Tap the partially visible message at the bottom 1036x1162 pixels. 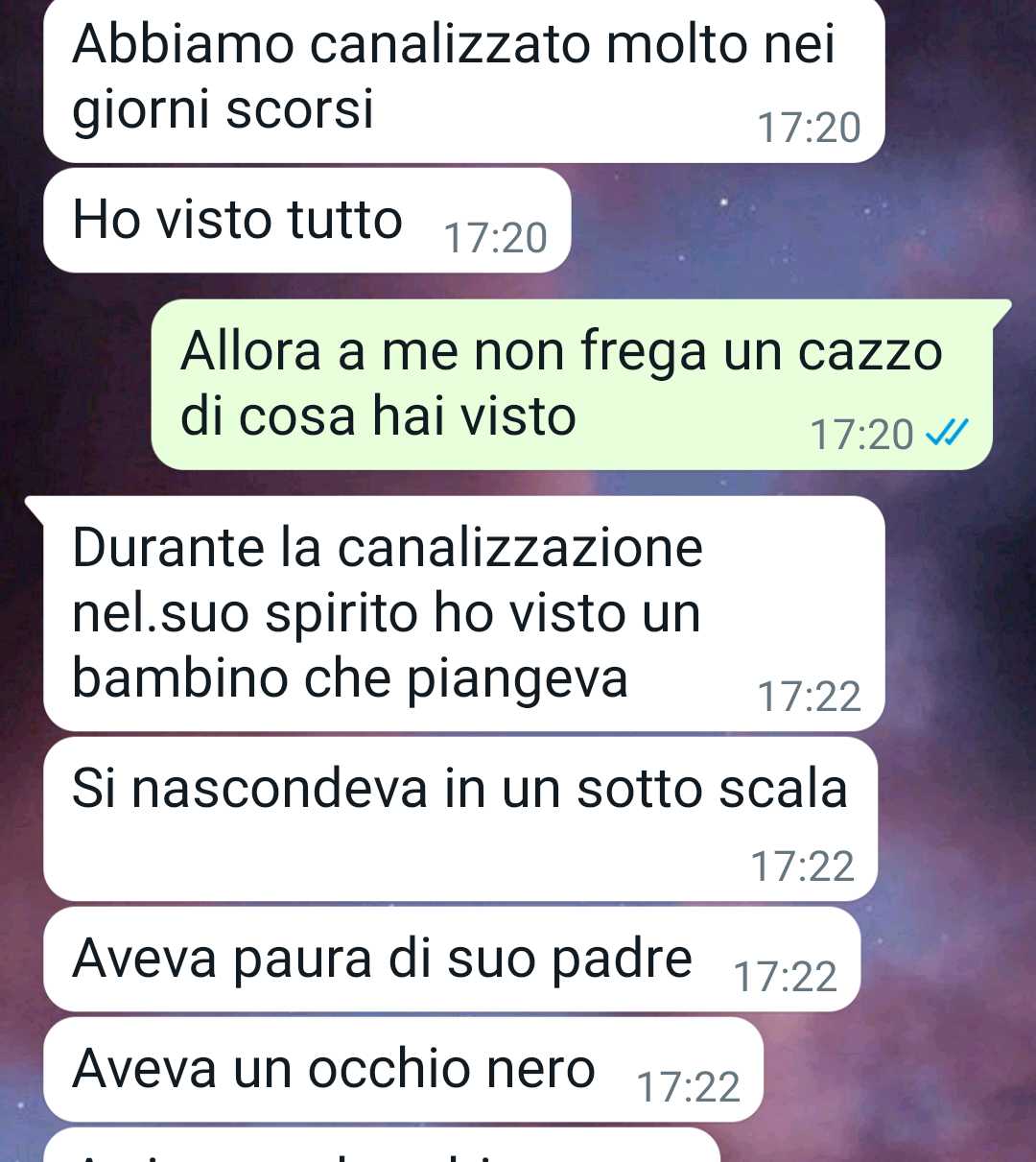tap(382, 1146)
